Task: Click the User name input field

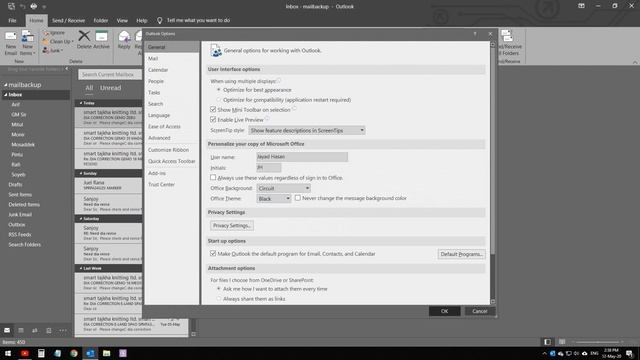Action: click(x=302, y=157)
